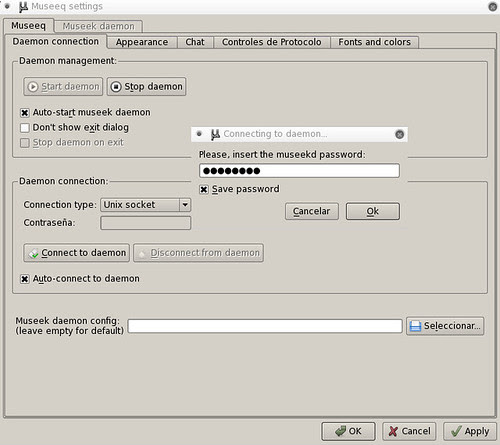This screenshot has height=445, width=500.
Task: Switch to the Appearance tab
Action: tap(142, 42)
